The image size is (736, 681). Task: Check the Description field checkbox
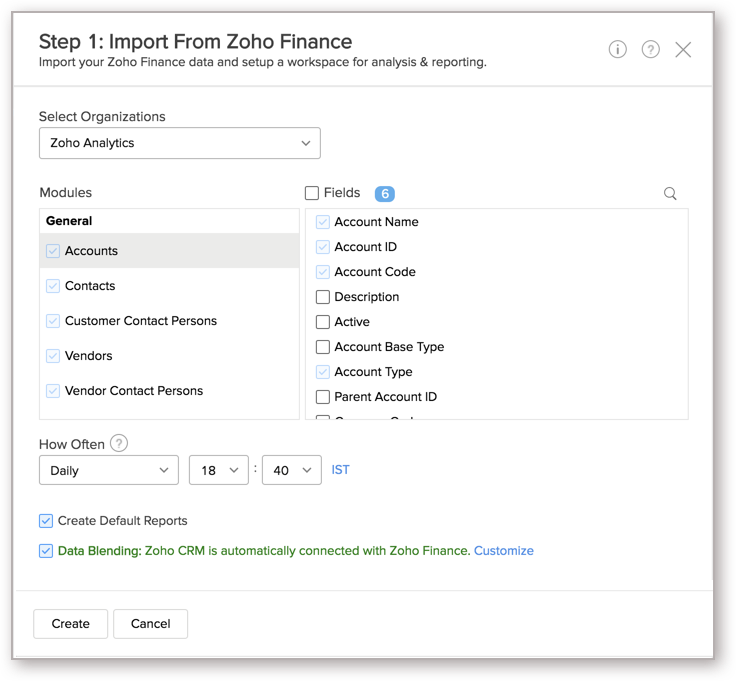coord(322,297)
